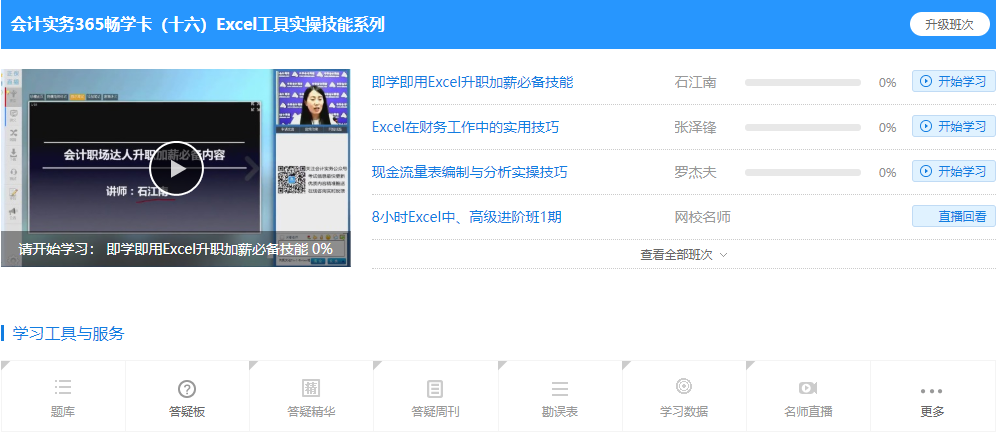This screenshot has width=997, height=435.
Task: Click the 升级班次 button
Action: pos(949,25)
